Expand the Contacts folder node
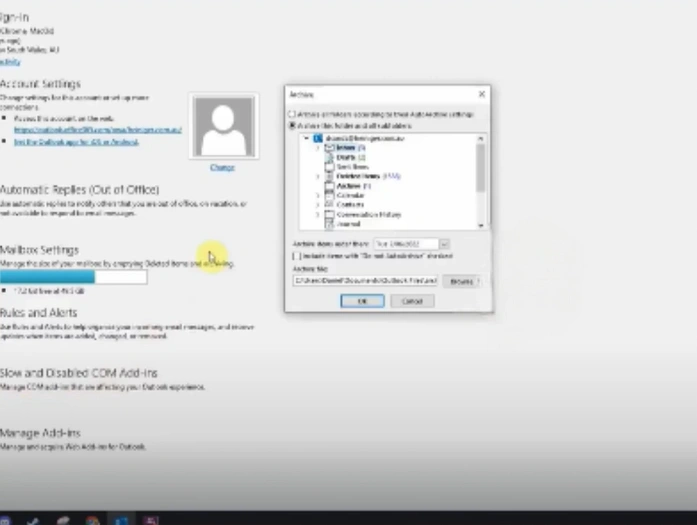 (317, 205)
